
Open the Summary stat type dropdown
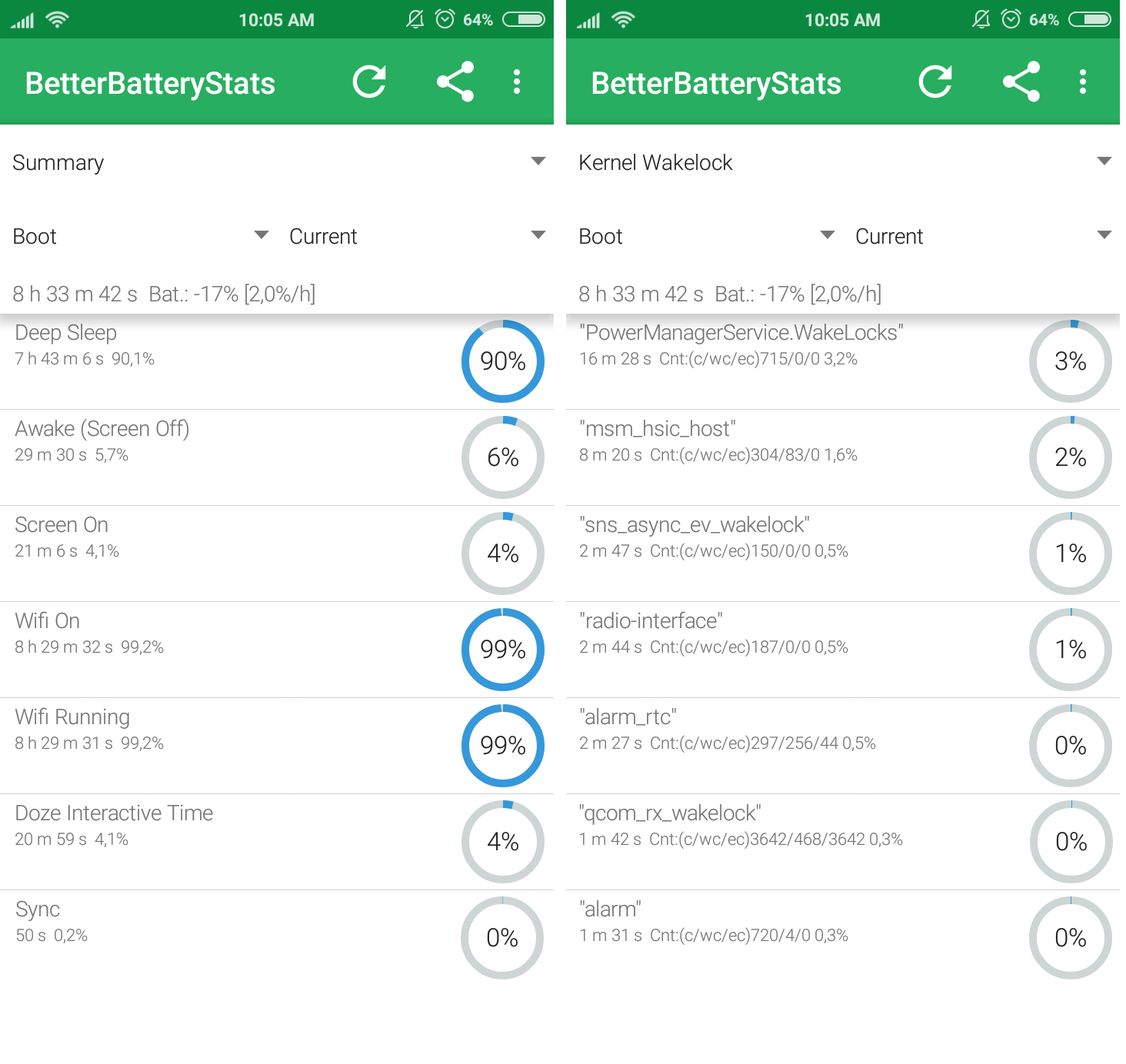pyautogui.click(x=277, y=162)
